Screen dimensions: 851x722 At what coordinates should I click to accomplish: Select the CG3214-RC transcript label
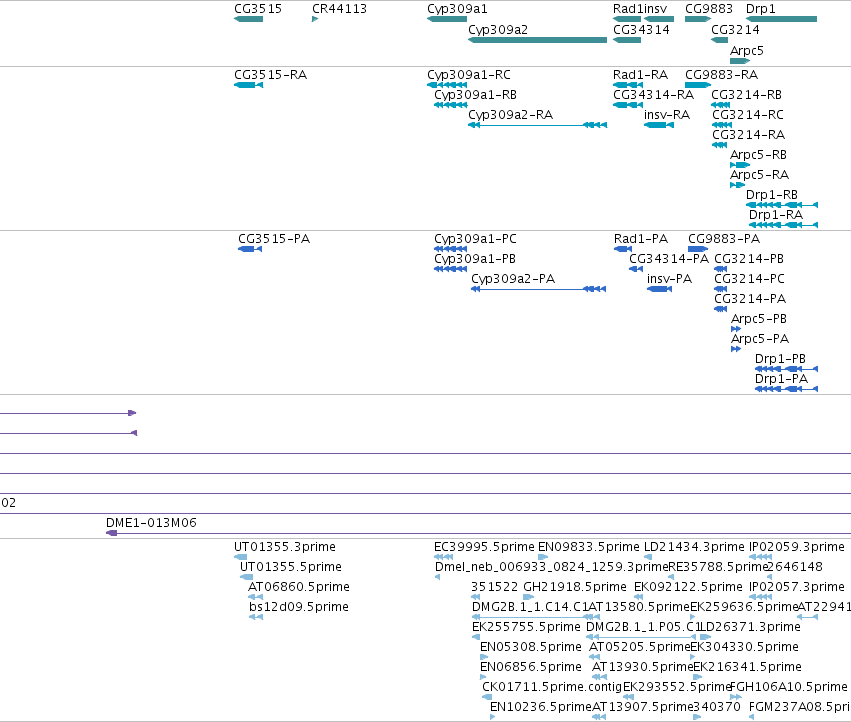click(747, 115)
